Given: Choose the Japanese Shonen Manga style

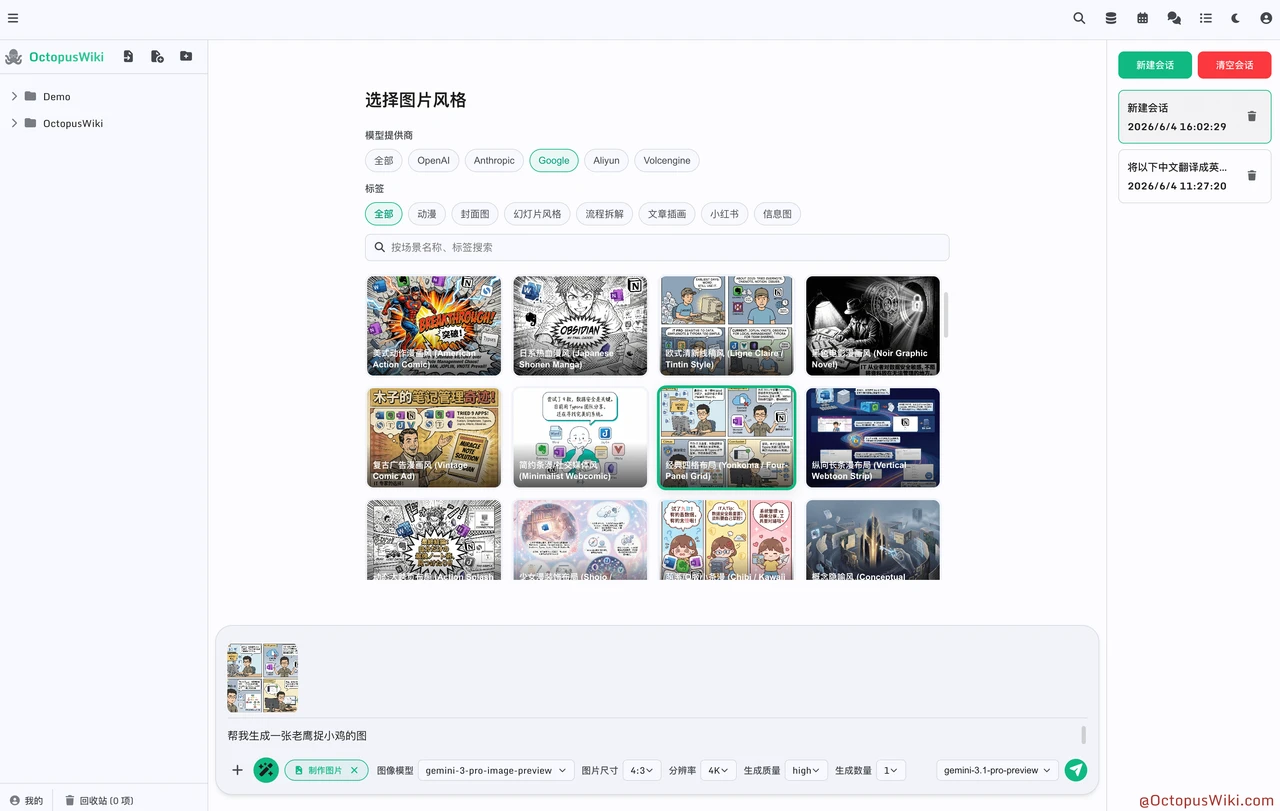Looking at the screenshot, I should [580, 326].
